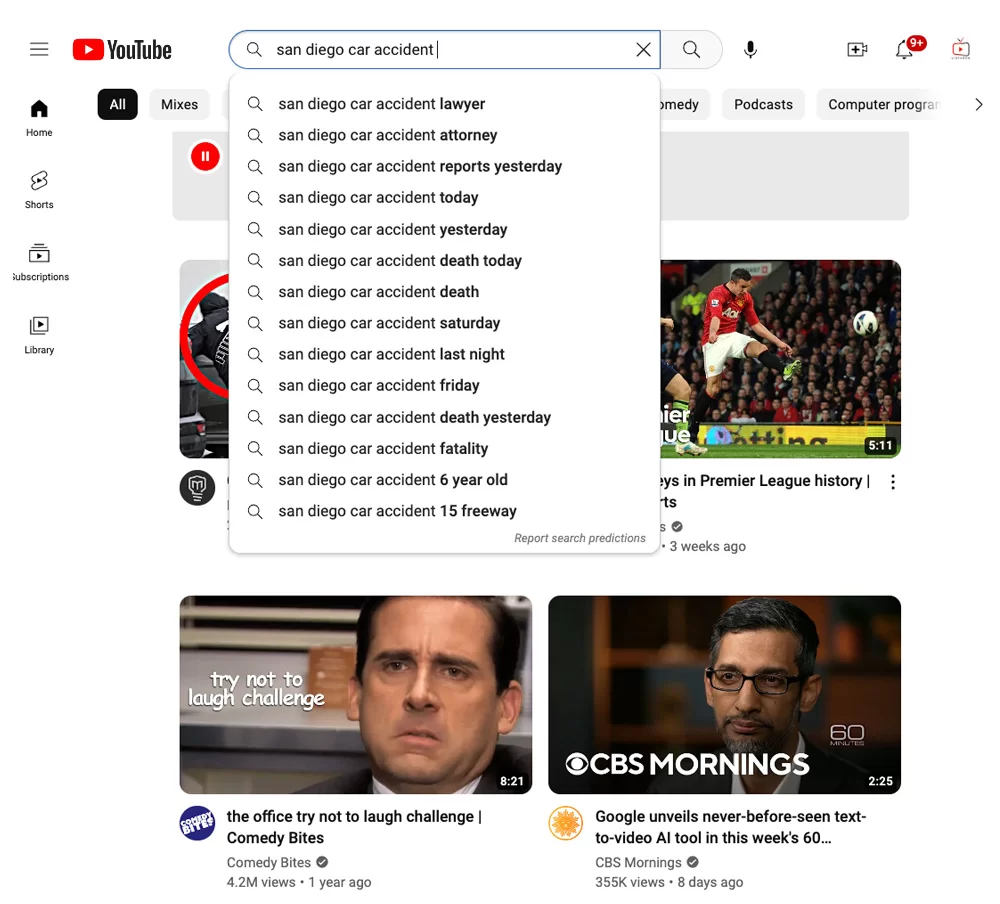Screen dimensions: 1000x904
Task: Choose suggestion 'san diego car accident lawyer'
Action: point(445,104)
